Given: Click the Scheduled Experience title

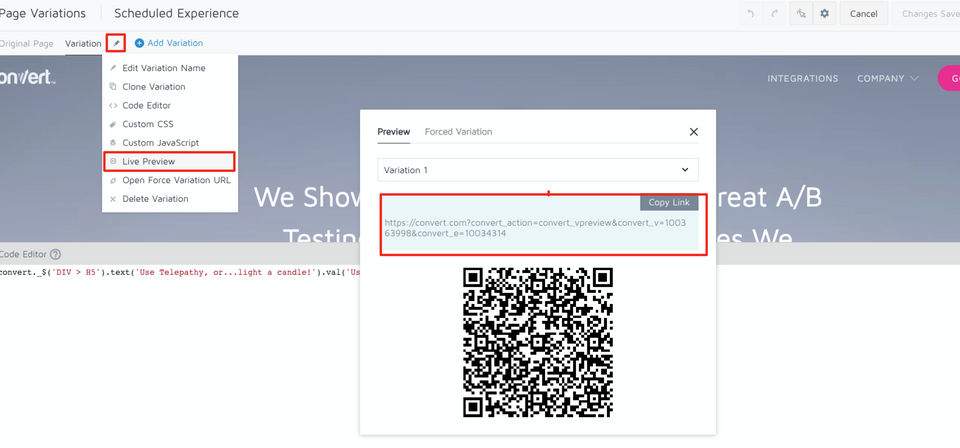Looking at the screenshot, I should [x=176, y=13].
